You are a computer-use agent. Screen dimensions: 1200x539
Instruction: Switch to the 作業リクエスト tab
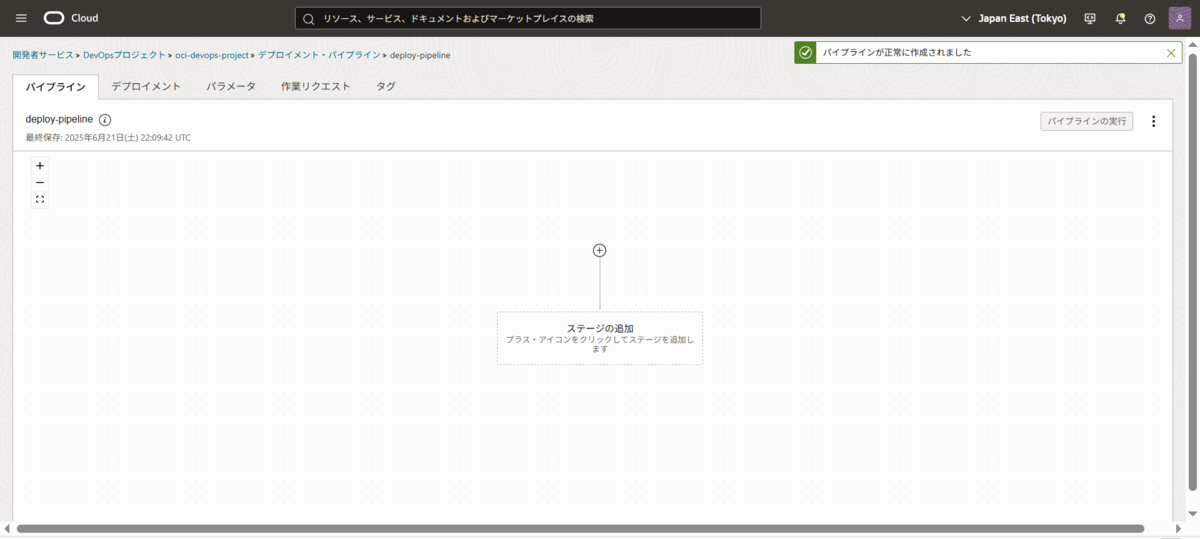(316, 86)
